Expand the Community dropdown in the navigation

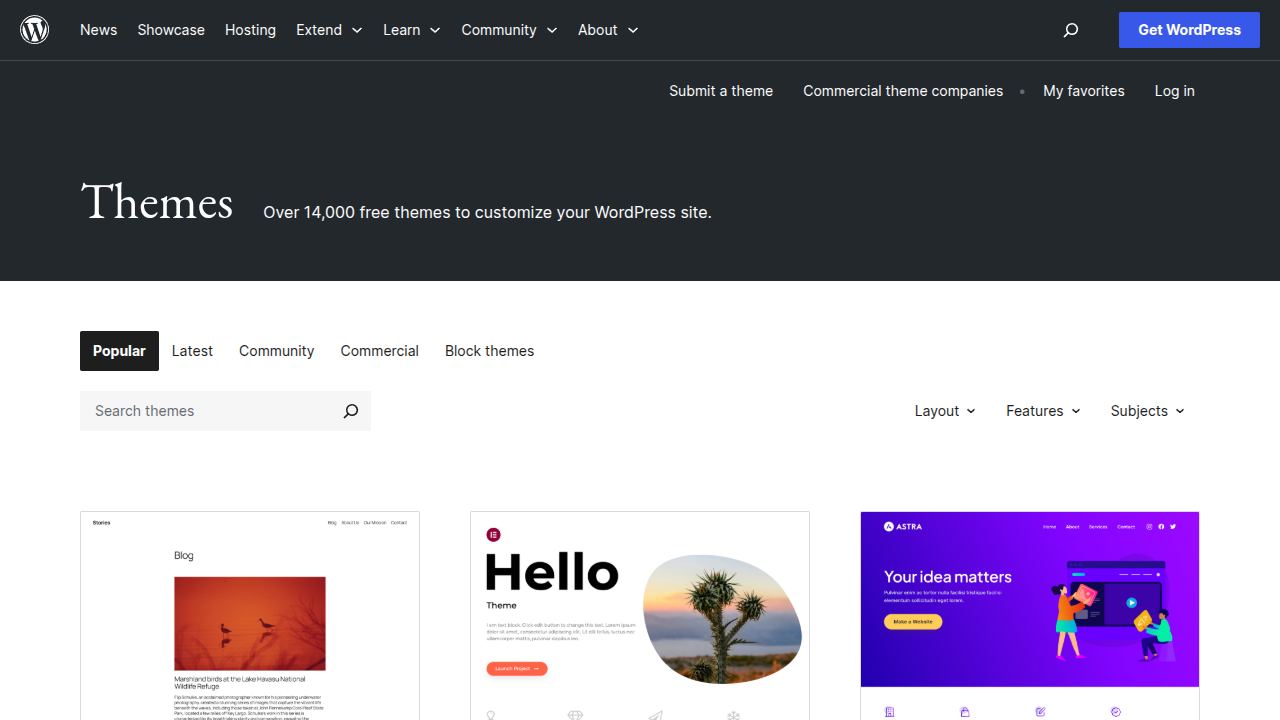509,30
